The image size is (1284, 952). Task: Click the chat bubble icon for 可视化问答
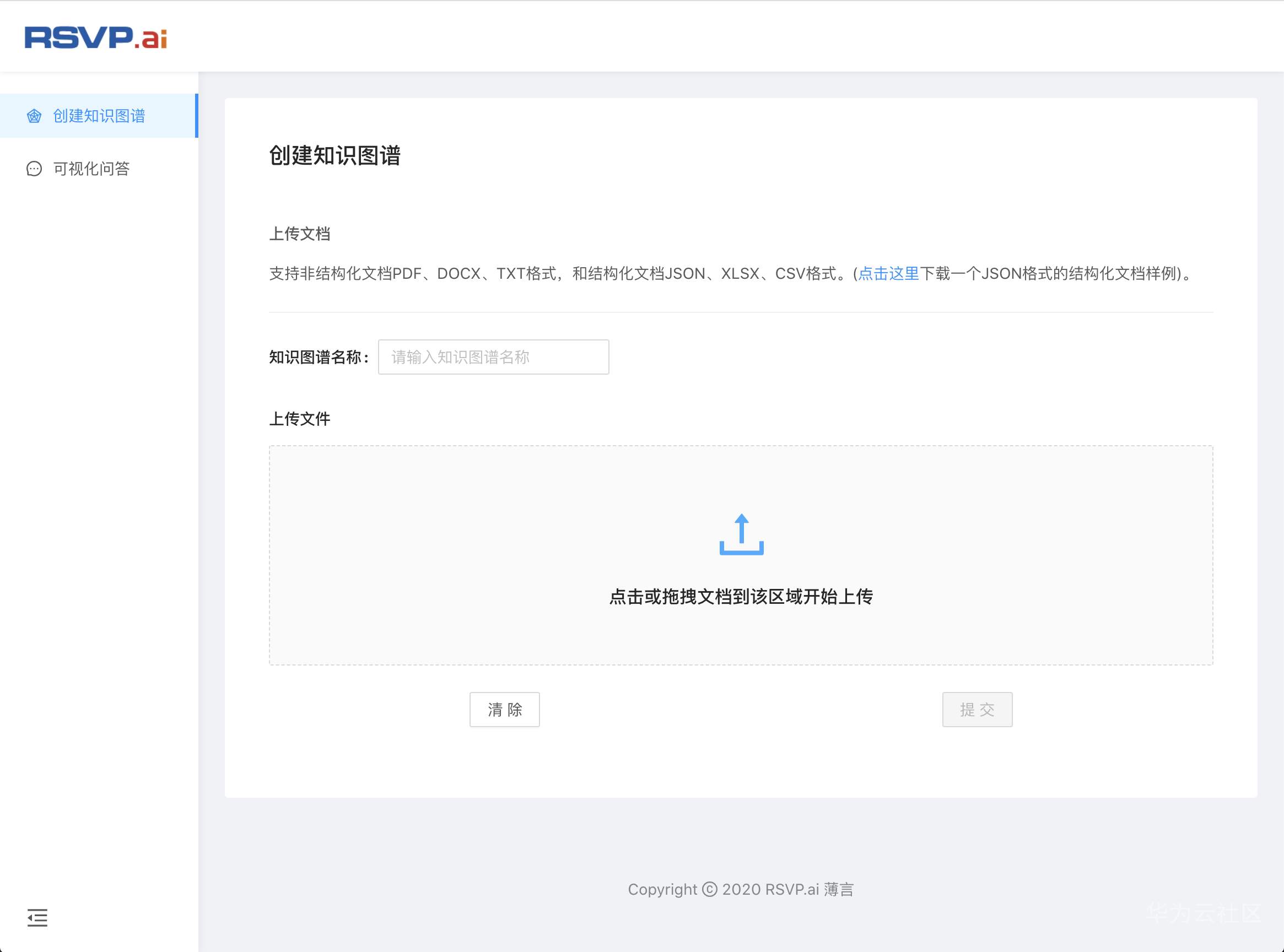[x=34, y=169]
